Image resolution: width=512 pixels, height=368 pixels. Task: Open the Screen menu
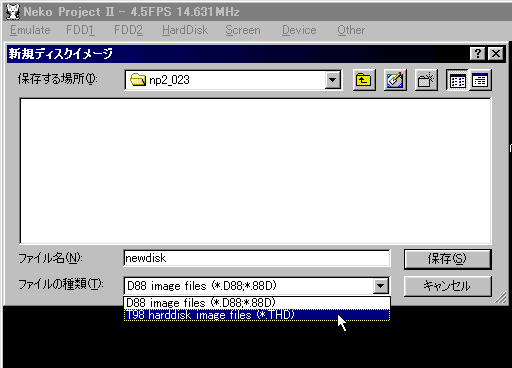pyautogui.click(x=243, y=30)
